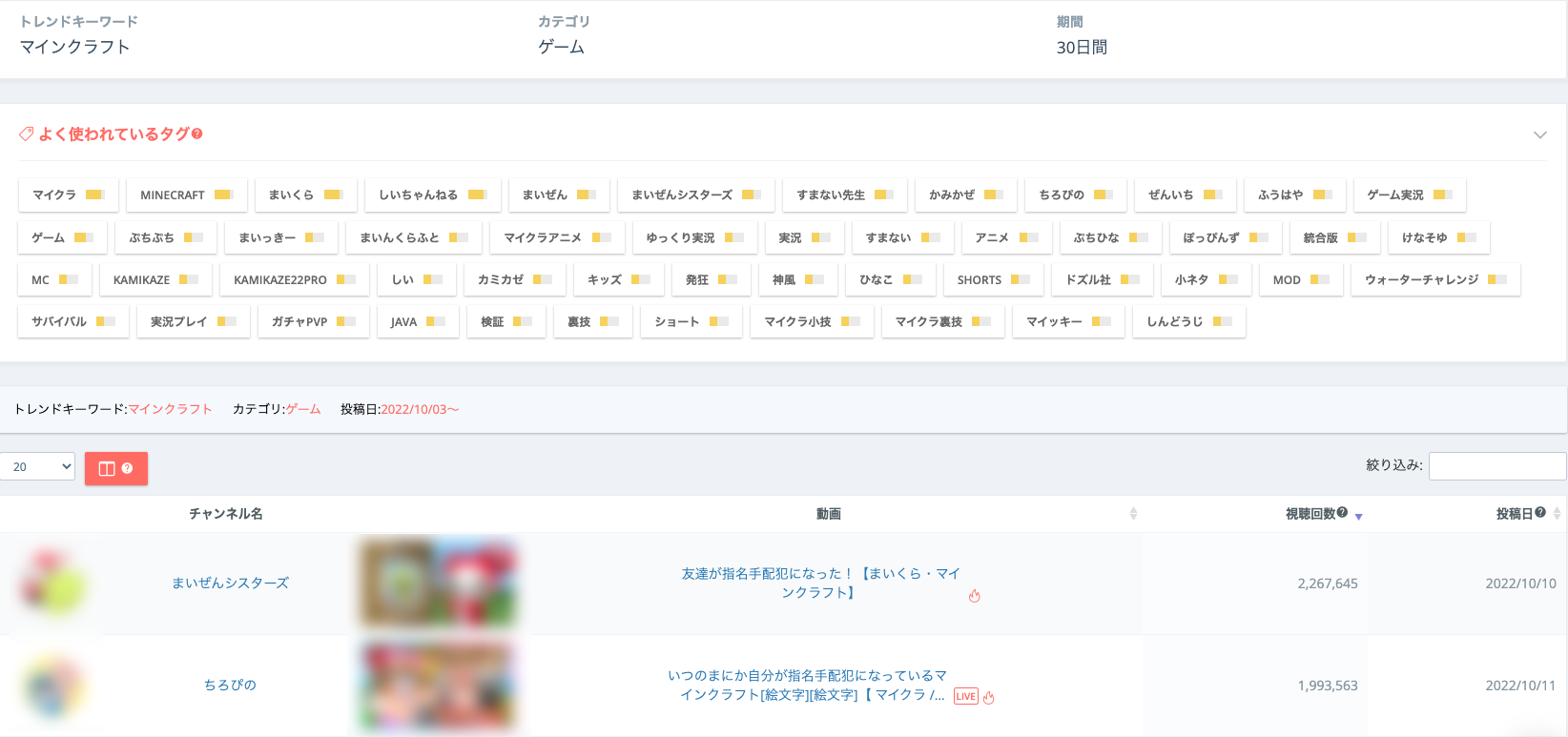Screen dimensions: 1568x737
Task: Click the column layout toggle button
Action: (115, 468)
